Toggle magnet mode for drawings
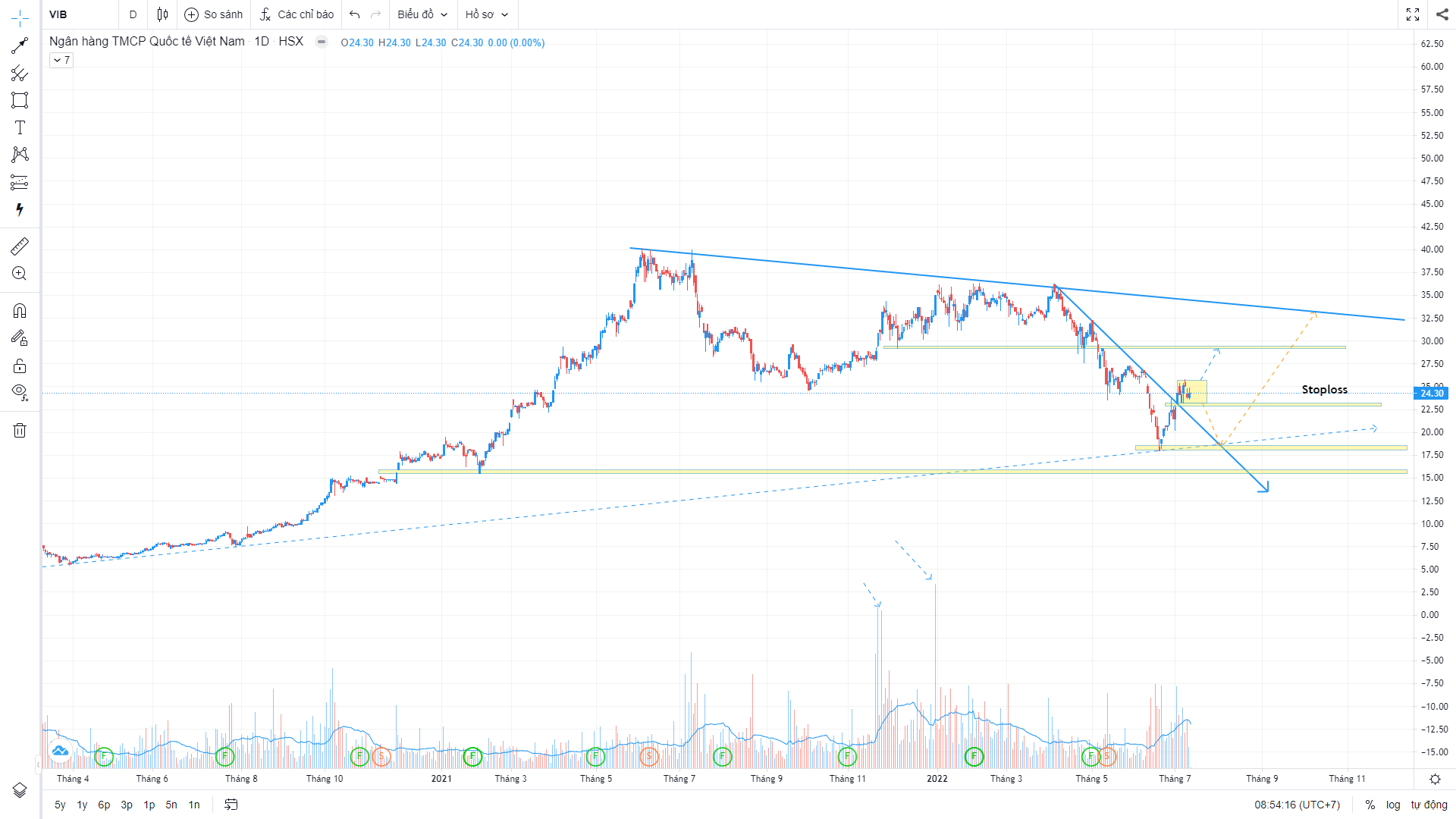Viewport: 1456px width, 819px height. [x=20, y=311]
